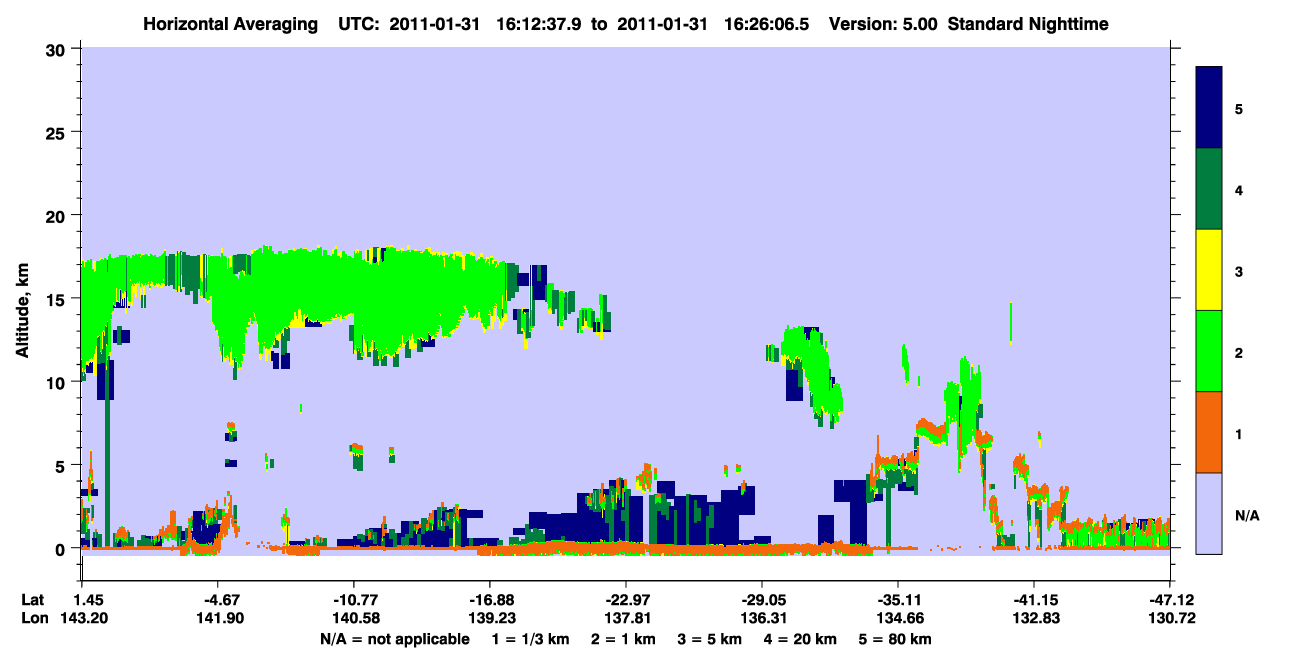Click the latitude value -35.11

[897, 599]
